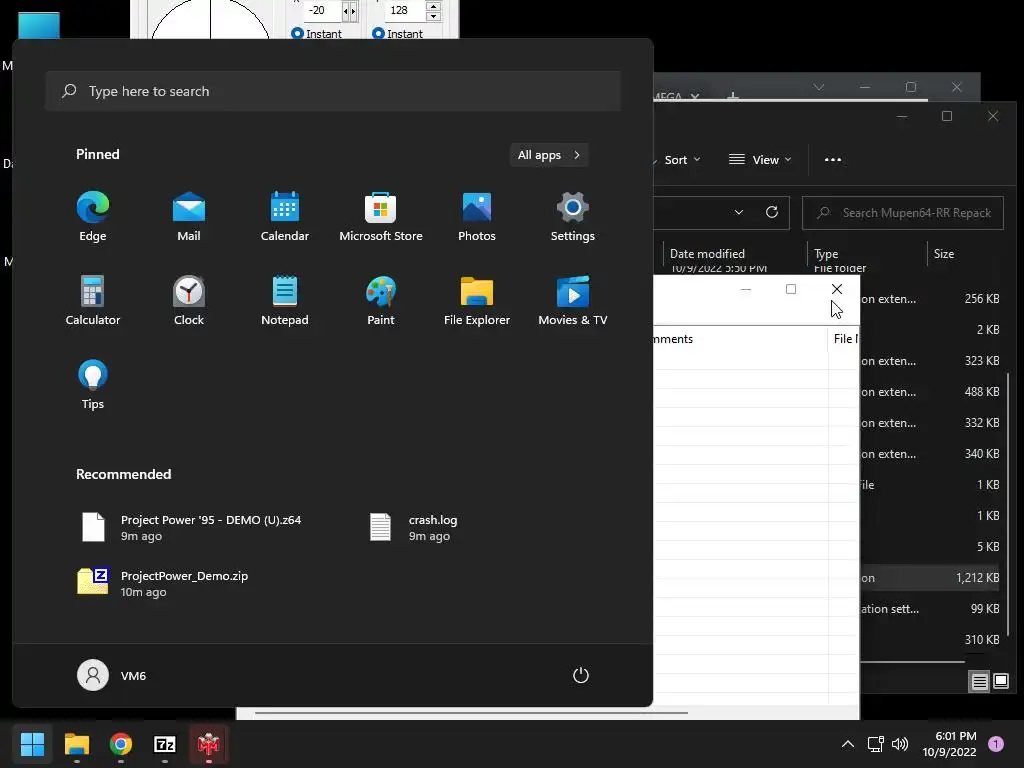Open the Clock pinned app
This screenshot has height=768, width=1024.
pyautogui.click(x=189, y=301)
